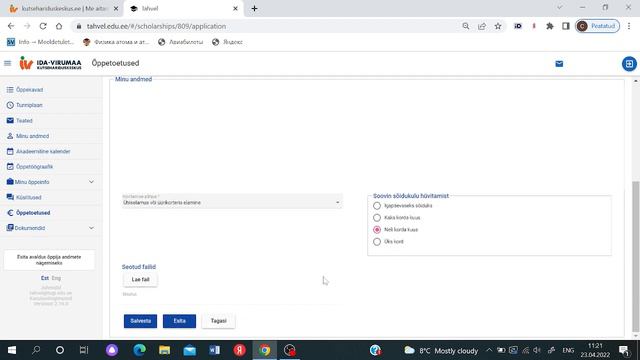
Task: Go back with the browser back arrow
Action: click(x=11, y=26)
